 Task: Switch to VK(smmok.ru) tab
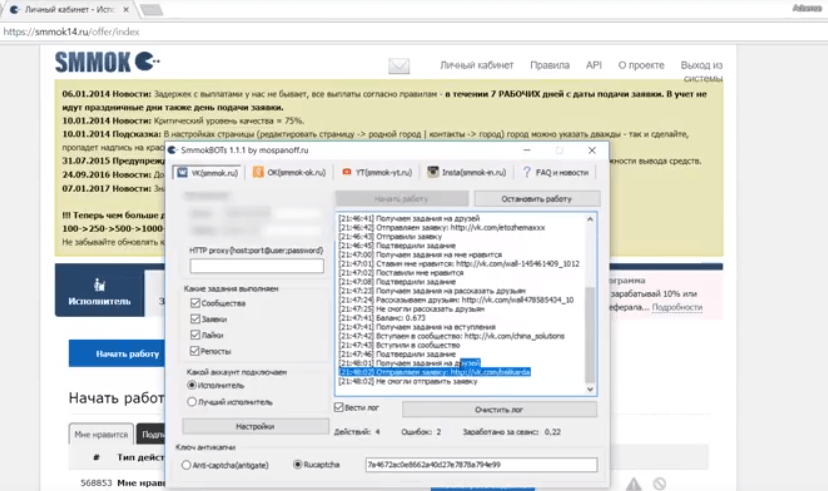click(208, 173)
